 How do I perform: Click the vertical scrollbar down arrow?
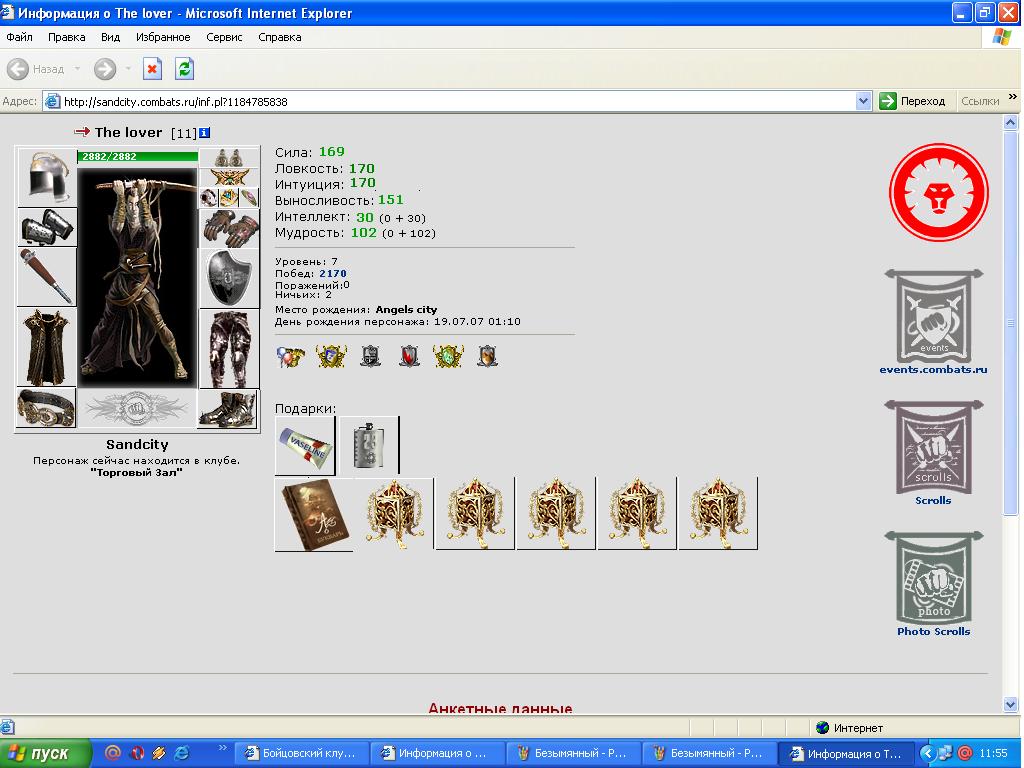[1010, 705]
